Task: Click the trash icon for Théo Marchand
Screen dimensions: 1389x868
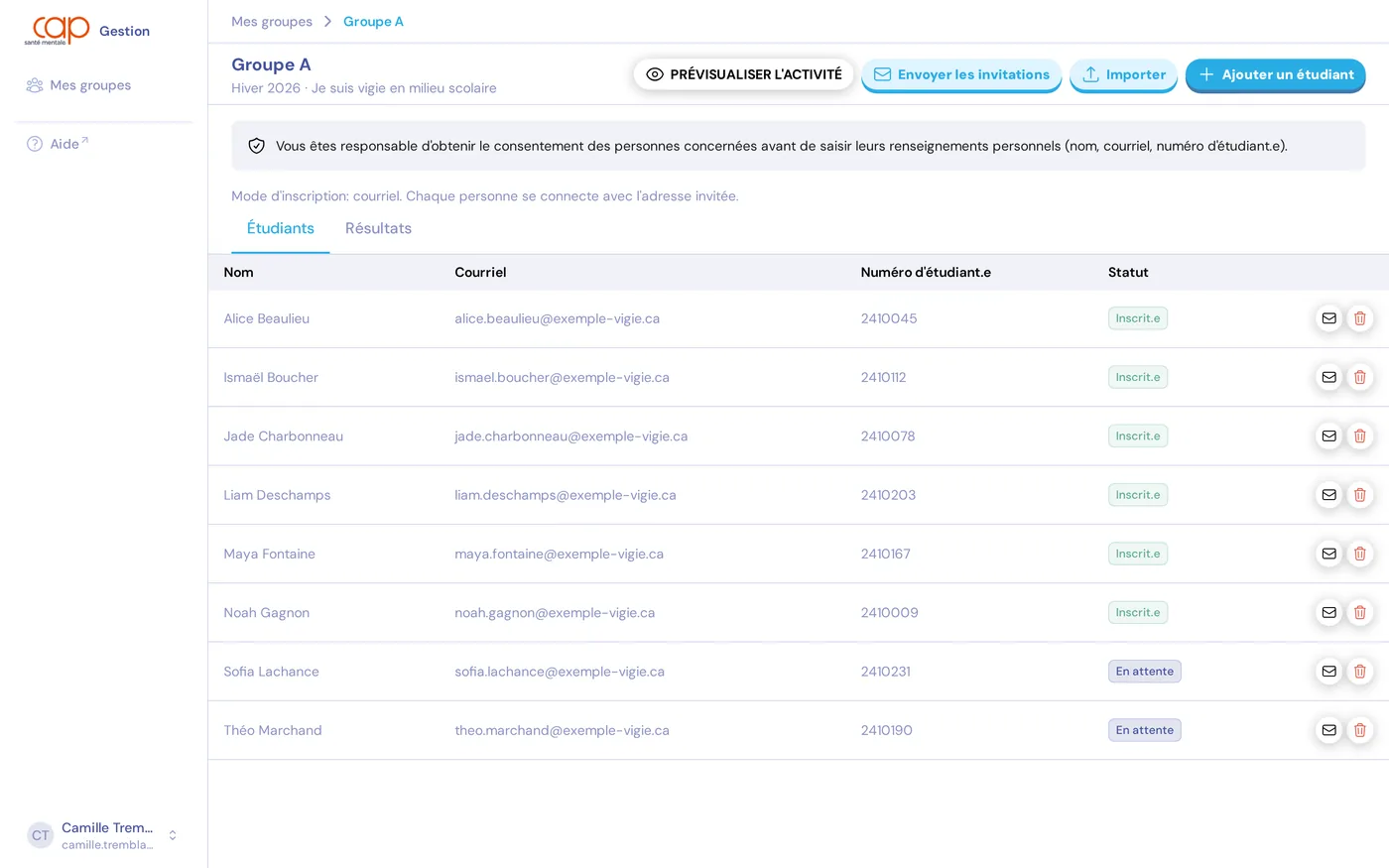Action: (1360, 730)
